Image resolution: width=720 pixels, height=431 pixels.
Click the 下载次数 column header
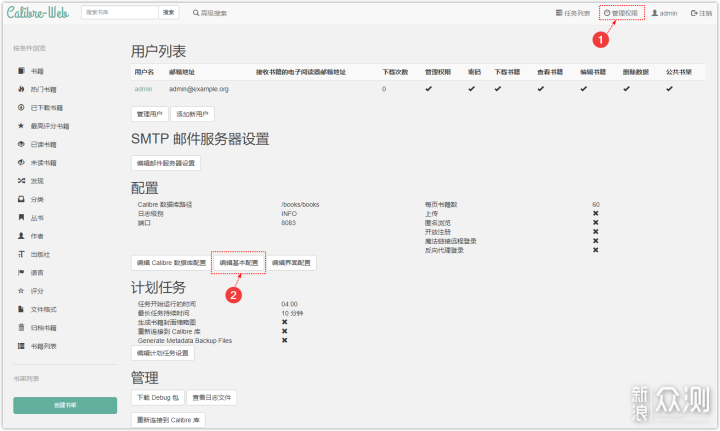coord(395,72)
